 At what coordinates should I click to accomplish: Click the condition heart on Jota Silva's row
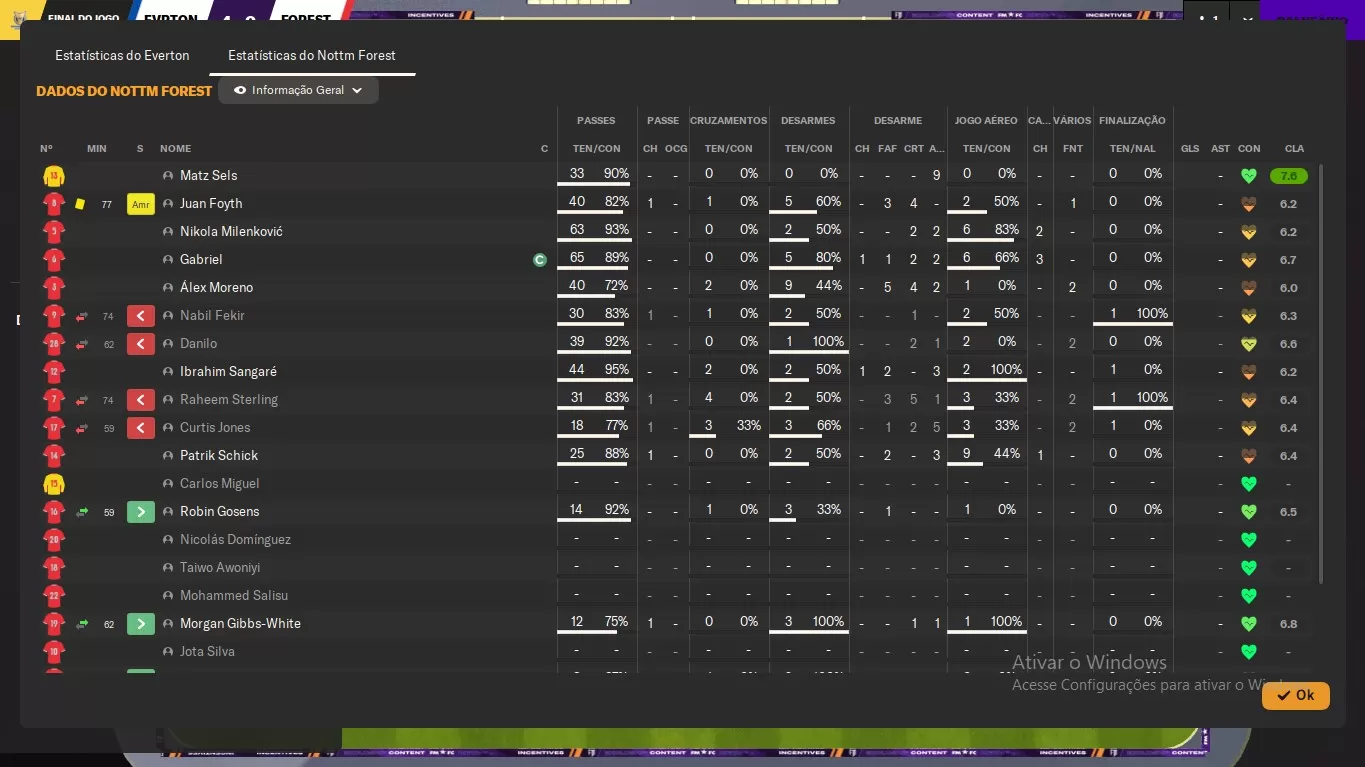tap(1248, 652)
